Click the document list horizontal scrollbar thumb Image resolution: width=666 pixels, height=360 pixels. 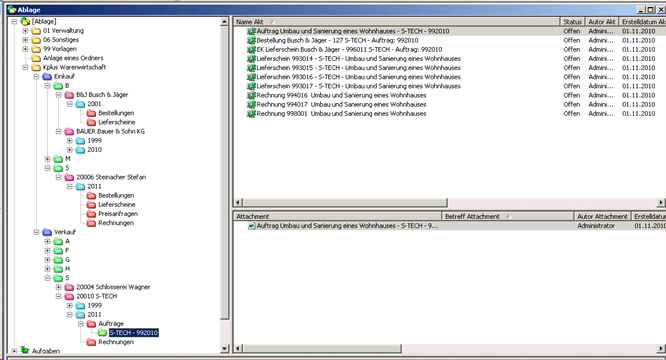[345, 202]
